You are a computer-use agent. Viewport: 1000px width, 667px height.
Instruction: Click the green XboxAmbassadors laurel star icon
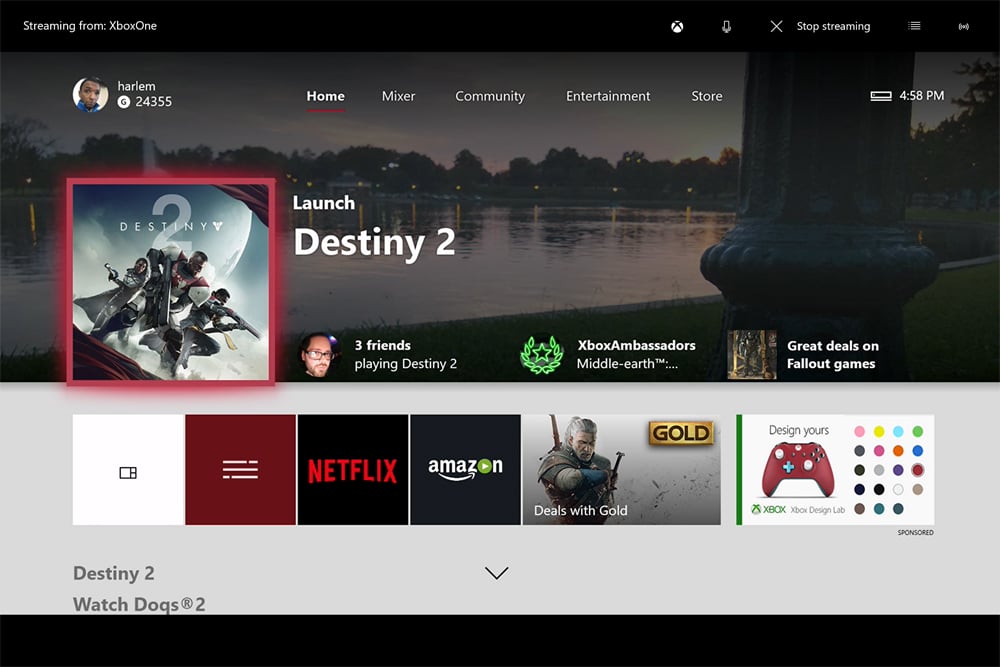click(541, 355)
